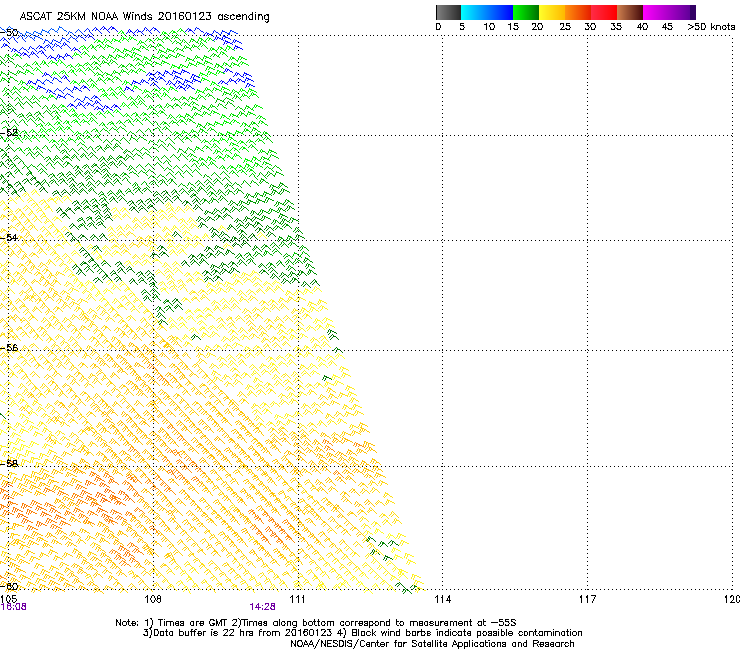Click the 105 longitude label
740x650 pixels.
pyautogui.click(x=8, y=599)
